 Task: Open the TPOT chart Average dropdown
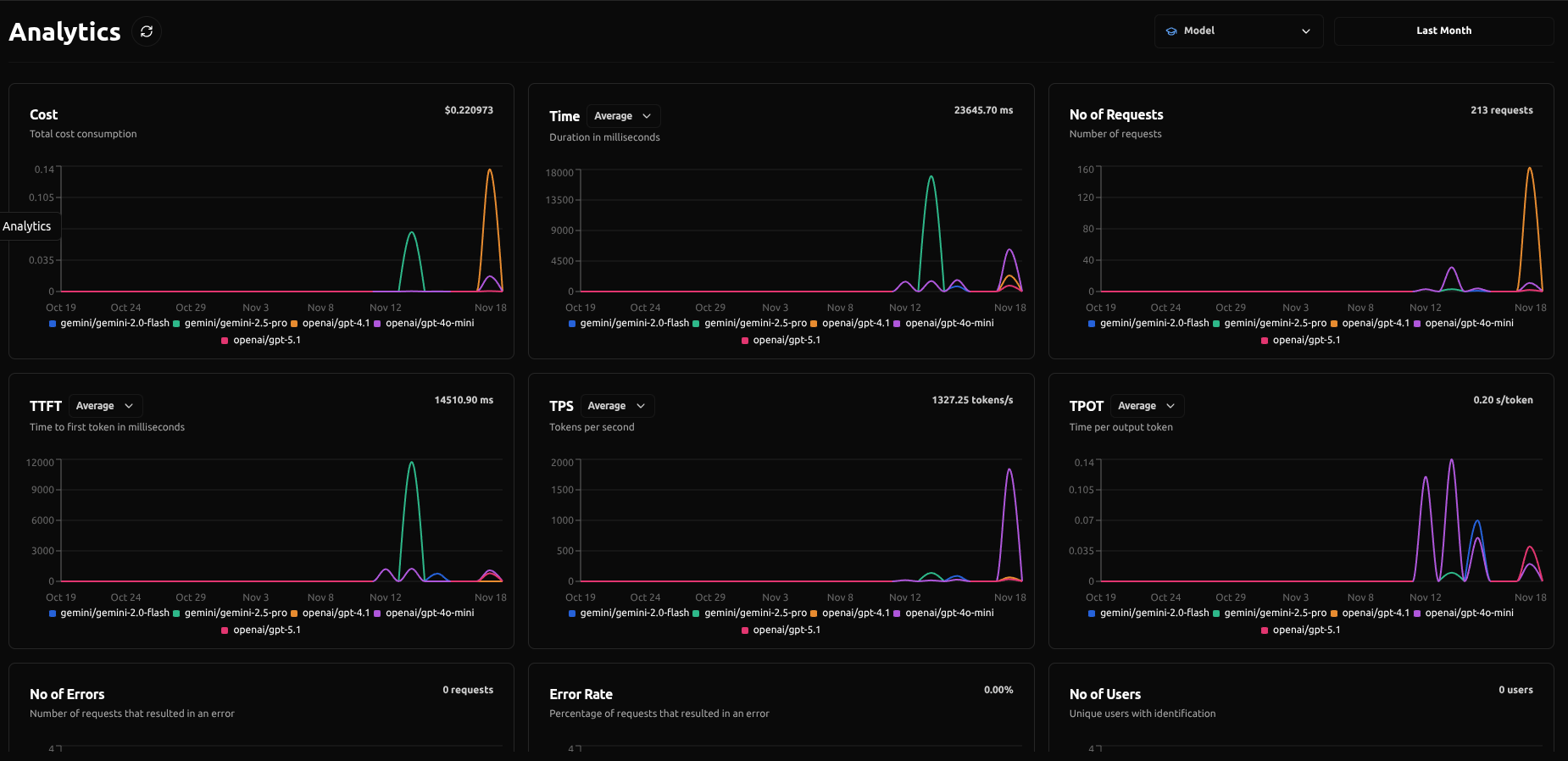click(1146, 406)
